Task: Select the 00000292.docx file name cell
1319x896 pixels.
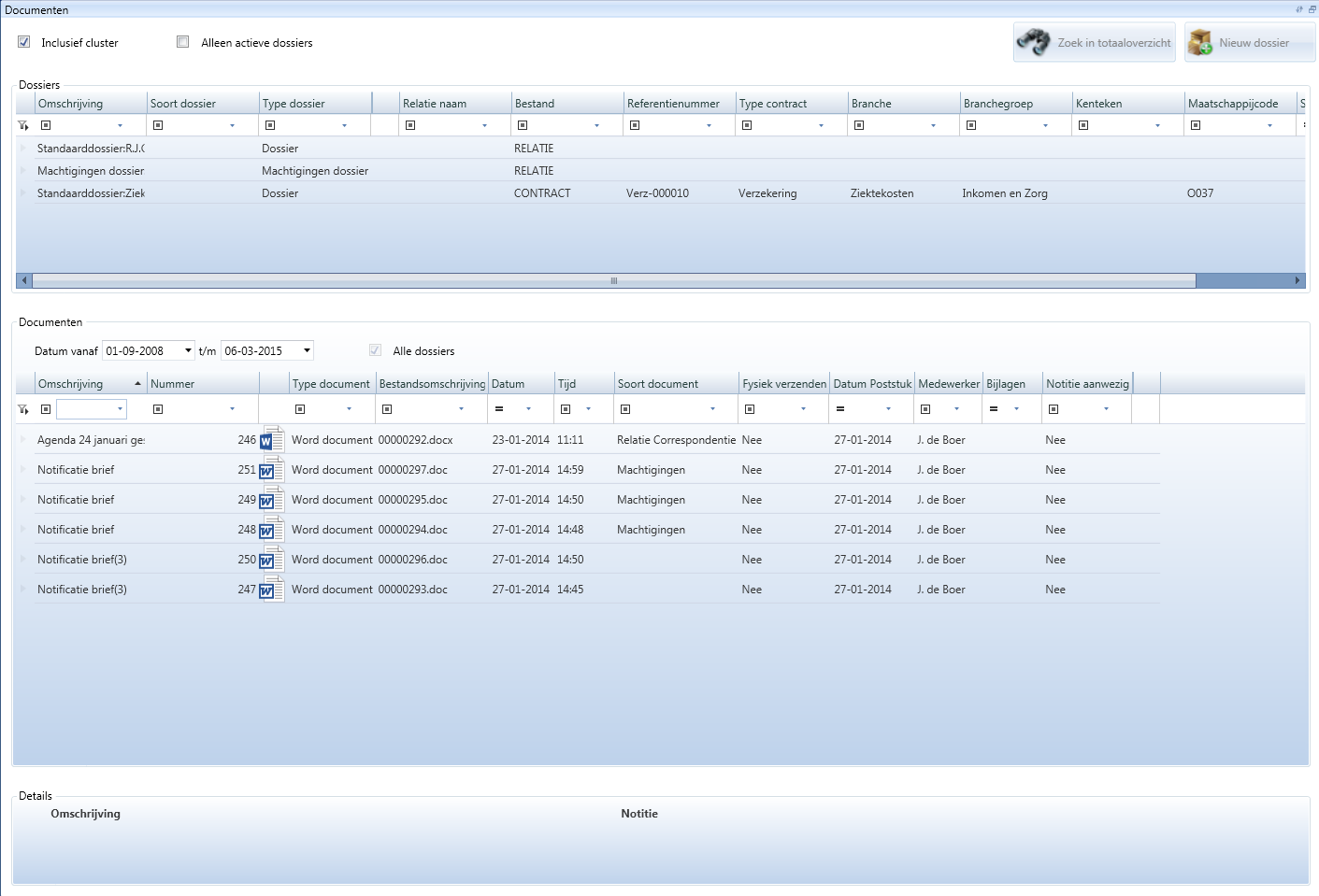Action: tap(415, 440)
